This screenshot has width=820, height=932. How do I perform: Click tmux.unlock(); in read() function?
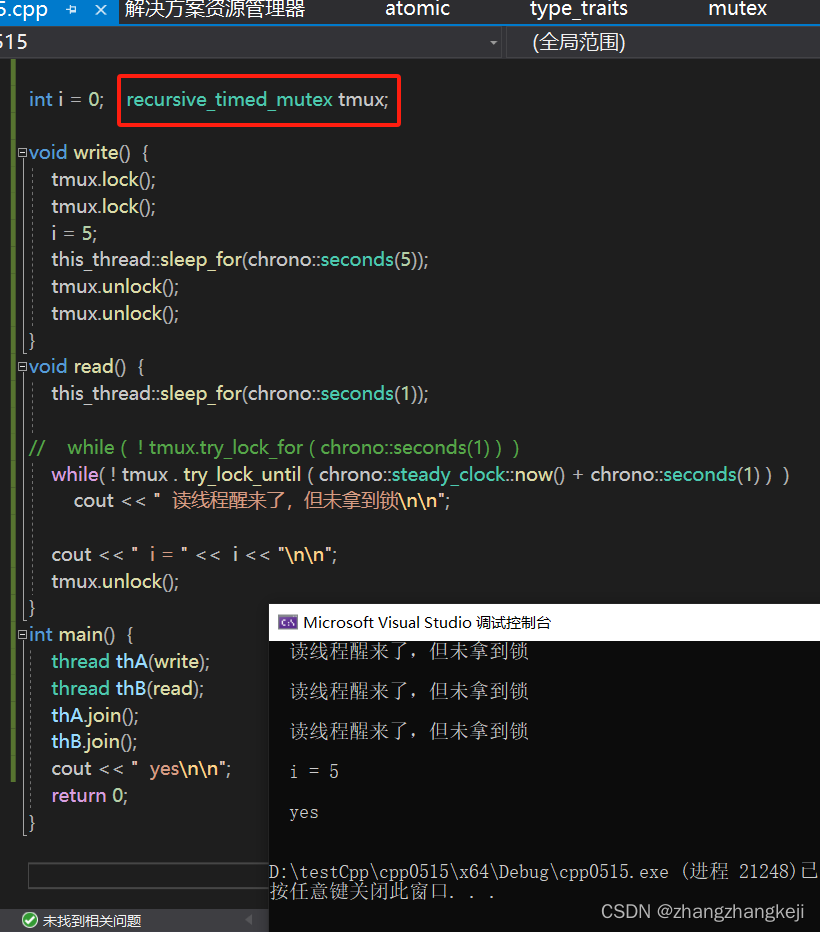point(115,581)
